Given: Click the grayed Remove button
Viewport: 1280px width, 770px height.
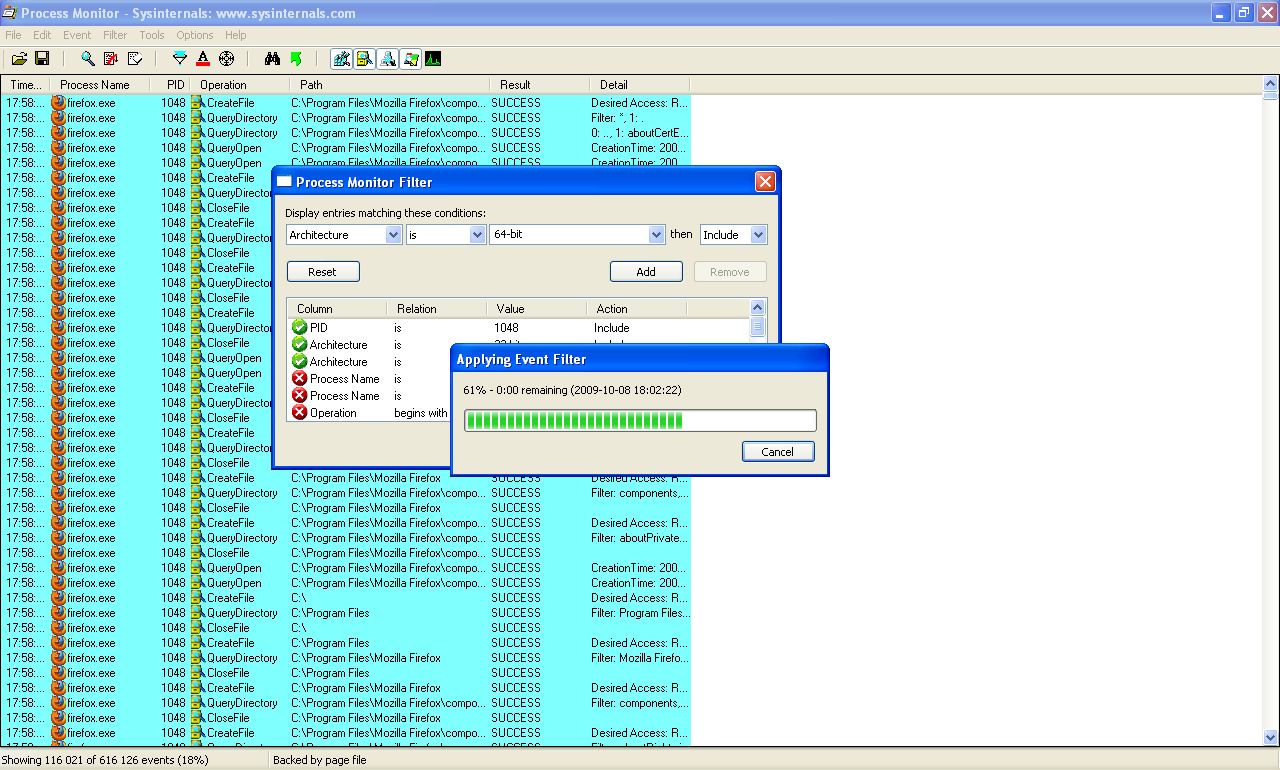Looking at the screenshot, I should [x=730, y=272].
